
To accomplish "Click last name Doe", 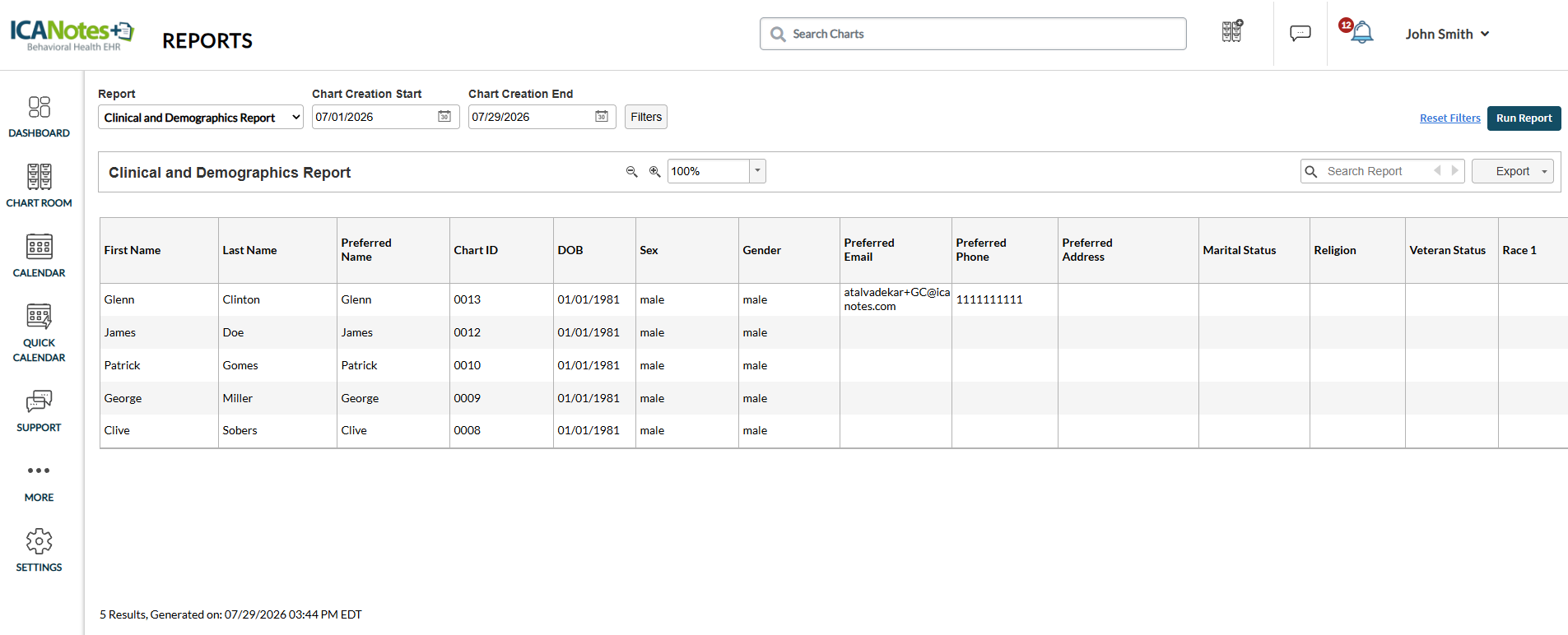I will (233, 332).
